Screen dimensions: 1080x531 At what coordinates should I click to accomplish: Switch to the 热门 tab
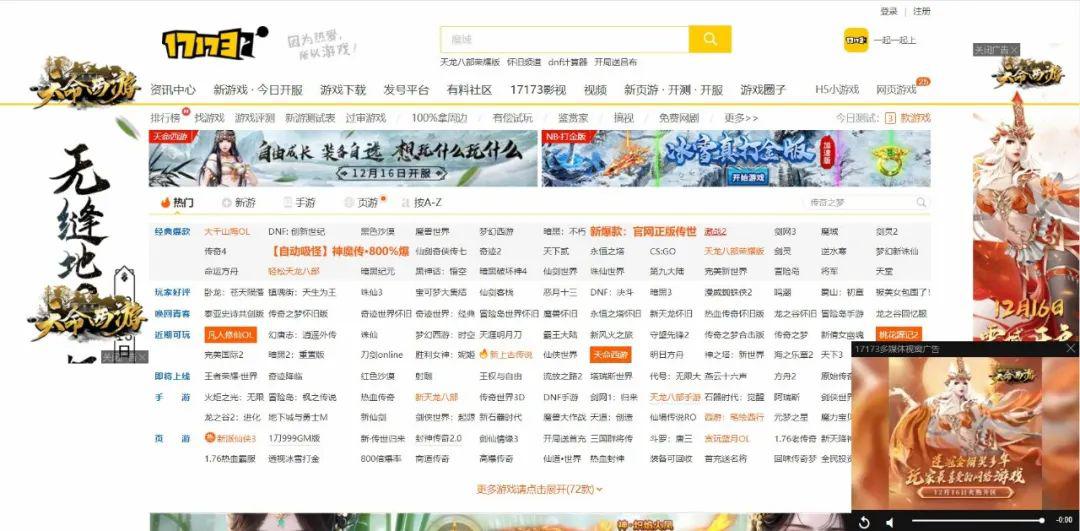click(177, 202)
